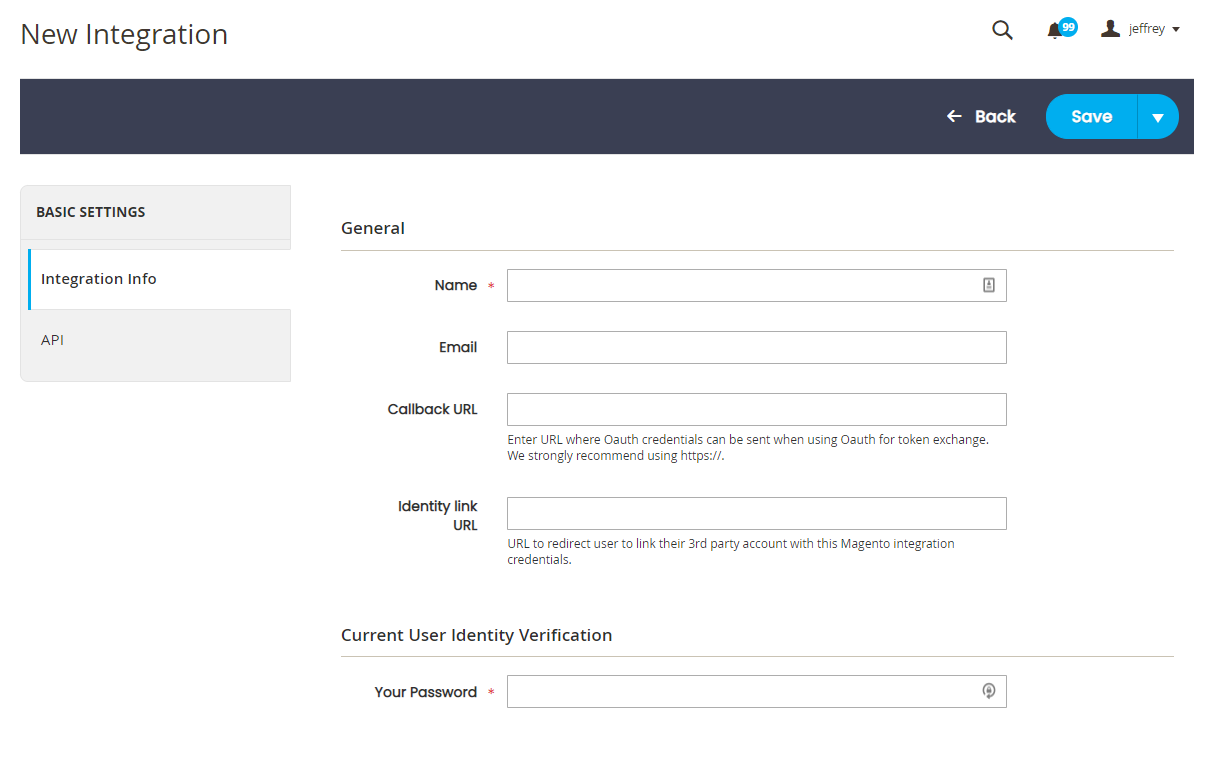Image resolution: width=1217 pixels, height=764 pixels.
Task: Click the Save button
Action: coord(1091,117)
